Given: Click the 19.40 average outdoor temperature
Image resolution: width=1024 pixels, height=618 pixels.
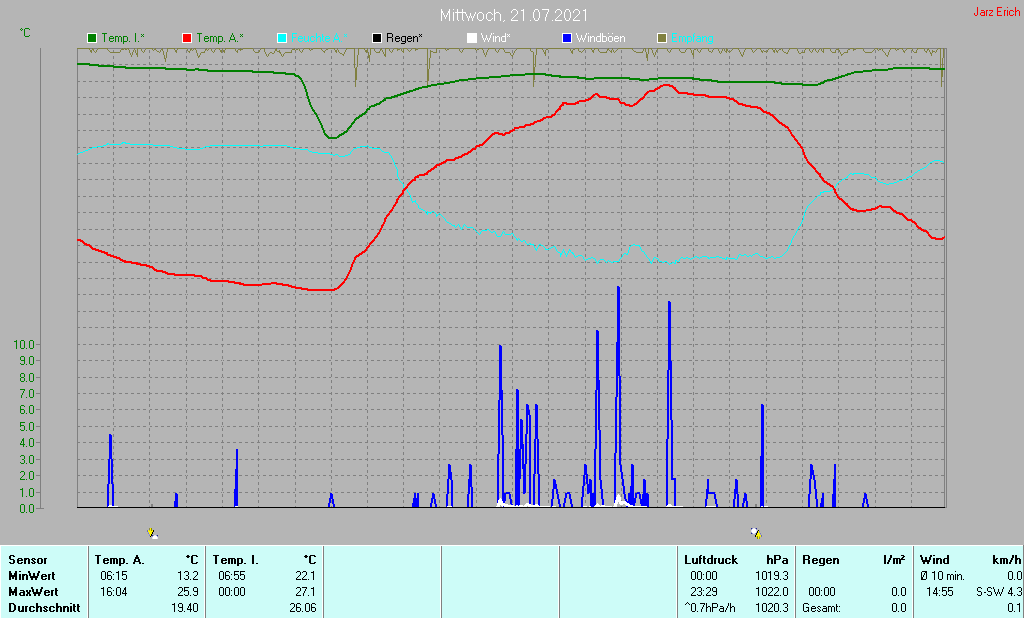Looking at the screenshot, I should (x=185, y=608).
